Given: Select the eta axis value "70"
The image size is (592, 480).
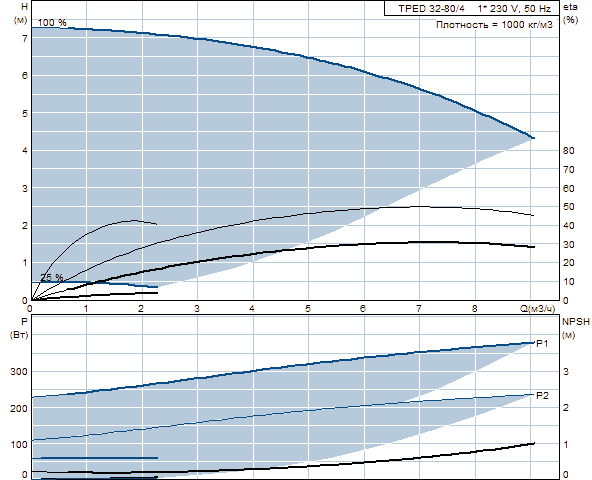Looking at the screenshot, I should click(568, 170).
